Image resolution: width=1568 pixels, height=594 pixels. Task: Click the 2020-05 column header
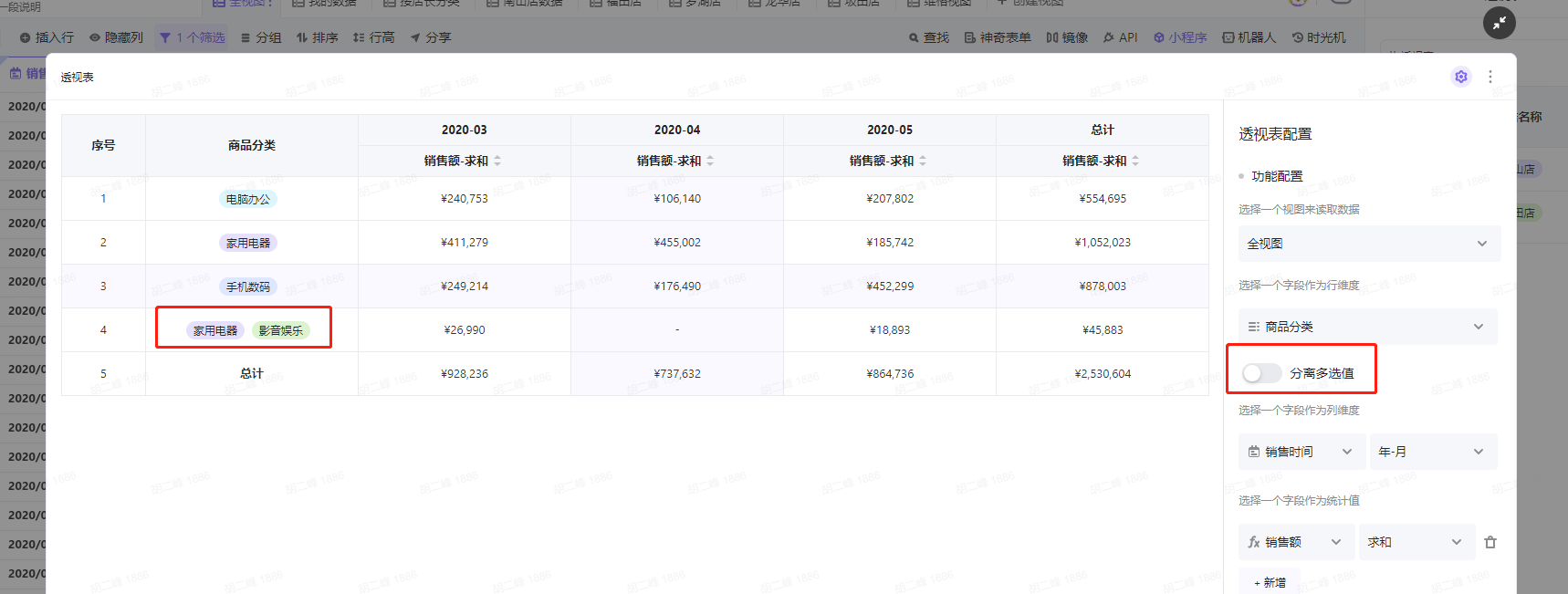(x=890, y=130)
